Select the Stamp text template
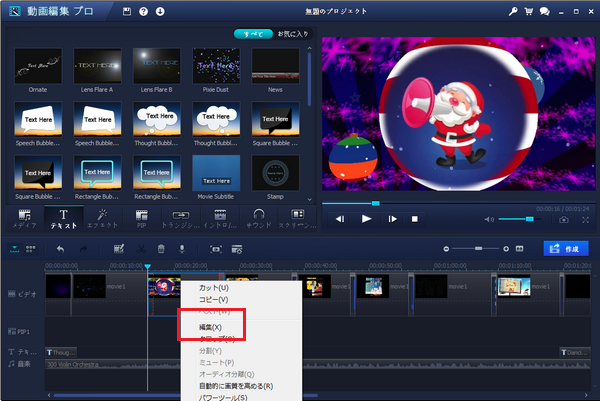The width and height of the screenshot is (600, 401). coord(275,178)
